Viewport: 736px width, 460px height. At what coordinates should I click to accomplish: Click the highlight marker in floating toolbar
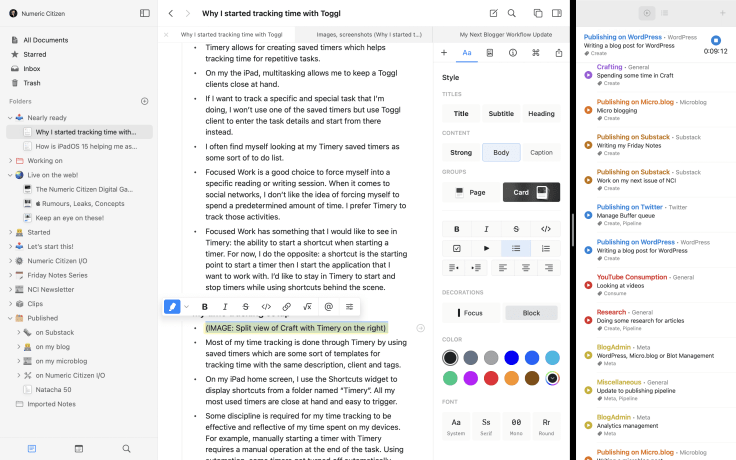click(172, 307)
